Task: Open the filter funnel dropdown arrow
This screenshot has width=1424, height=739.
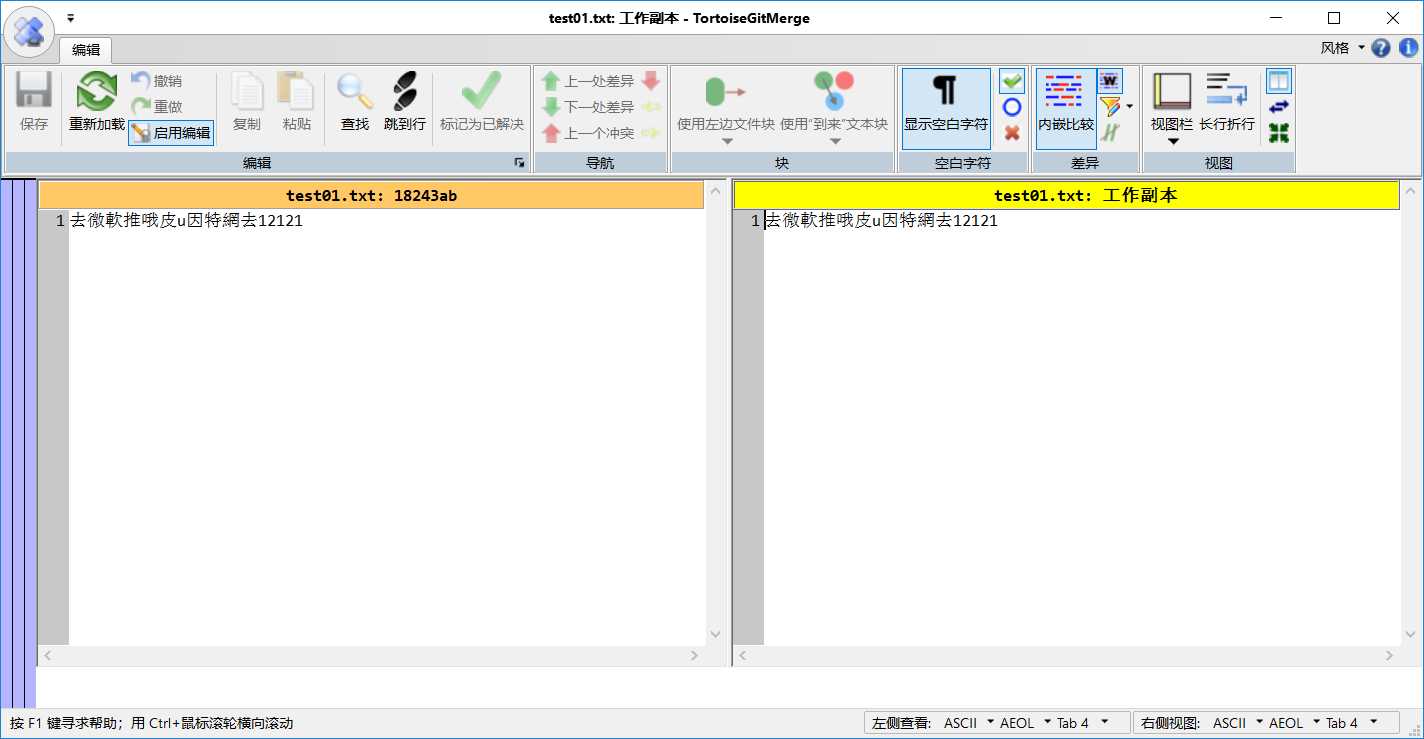Action: [1129, 107]
